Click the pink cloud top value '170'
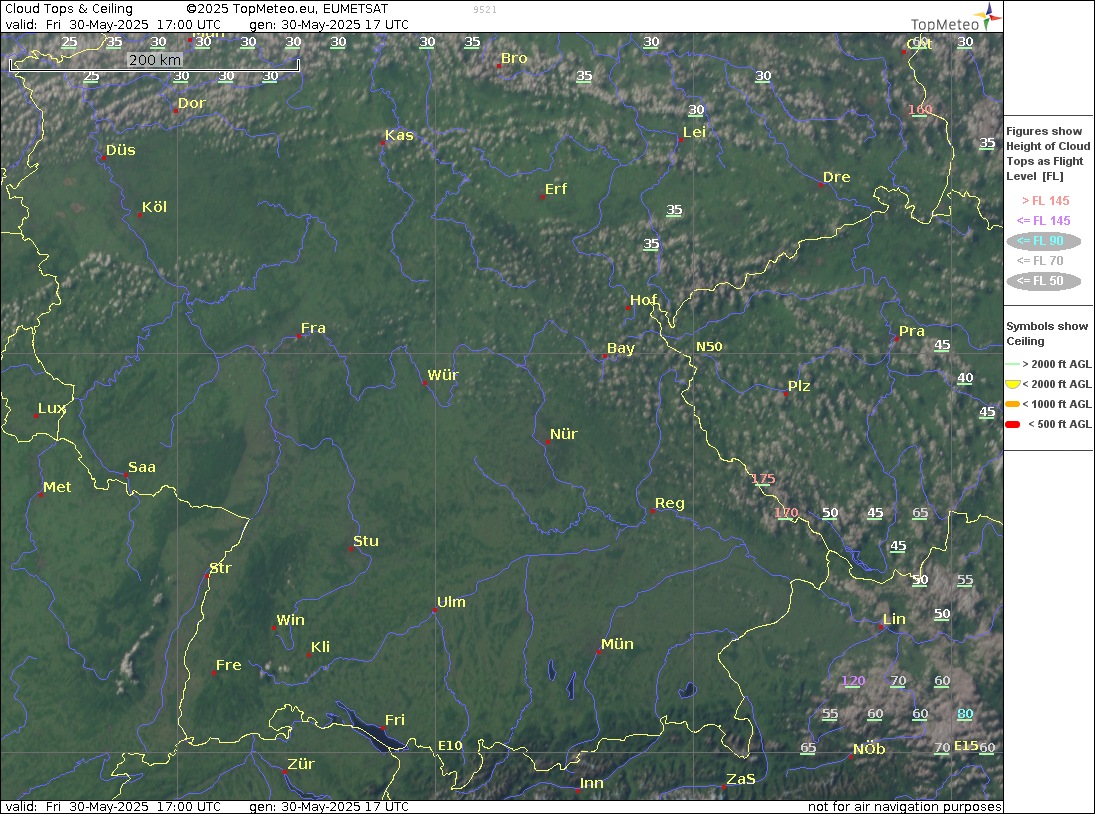 pos(786,512)
